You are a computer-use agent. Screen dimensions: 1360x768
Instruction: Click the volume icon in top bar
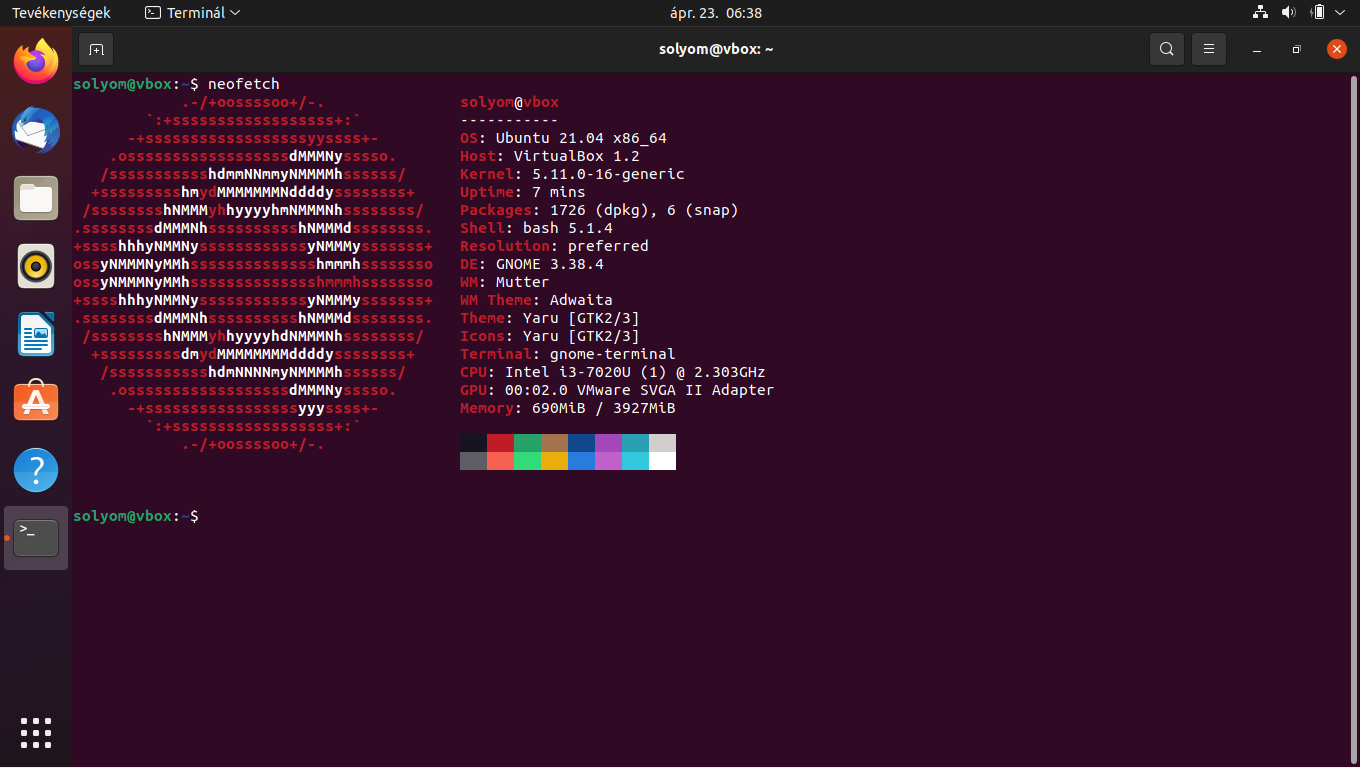click(x=1289, y=13)
